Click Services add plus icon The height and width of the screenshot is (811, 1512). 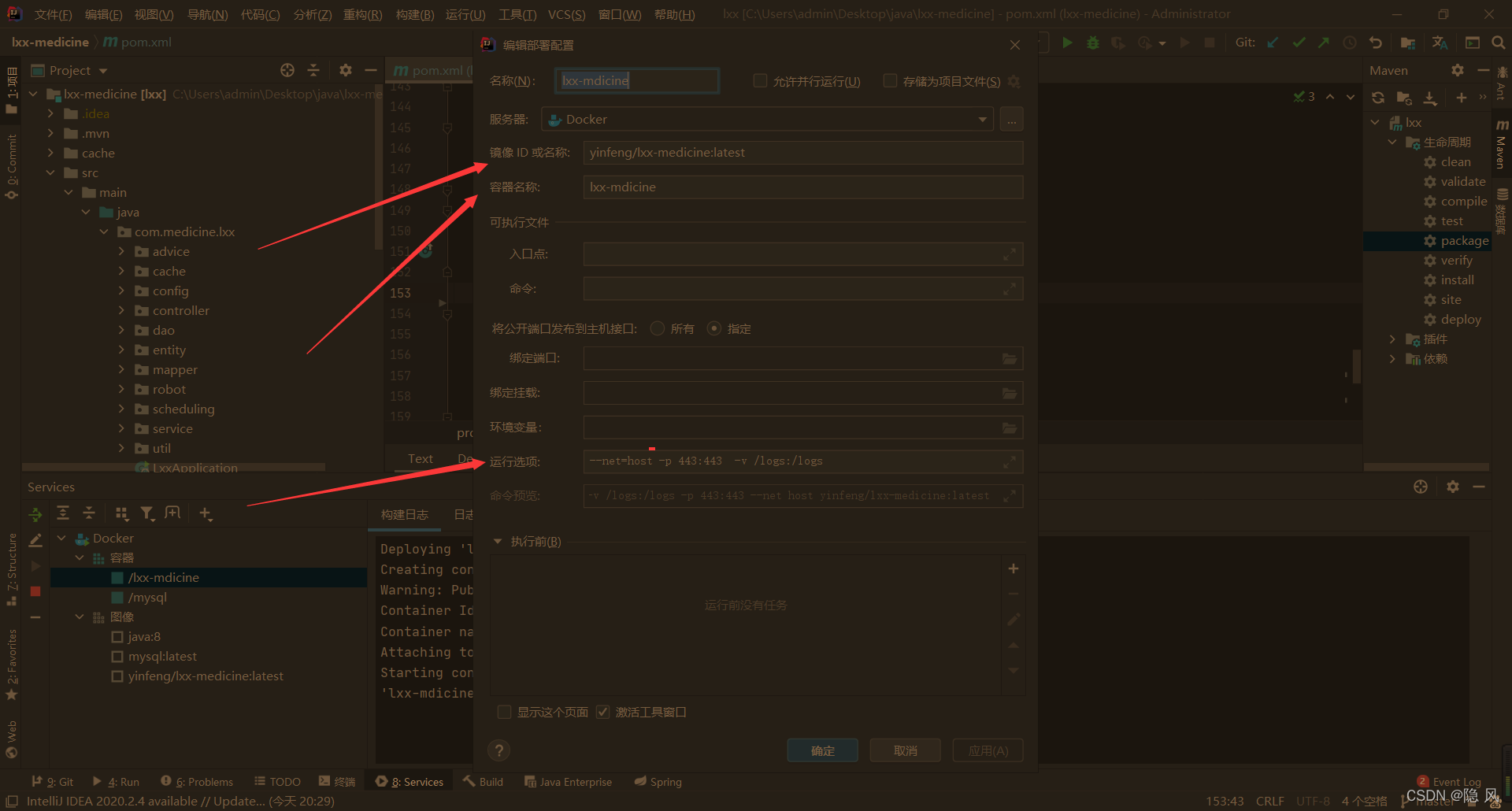click(x=205, y=513)
